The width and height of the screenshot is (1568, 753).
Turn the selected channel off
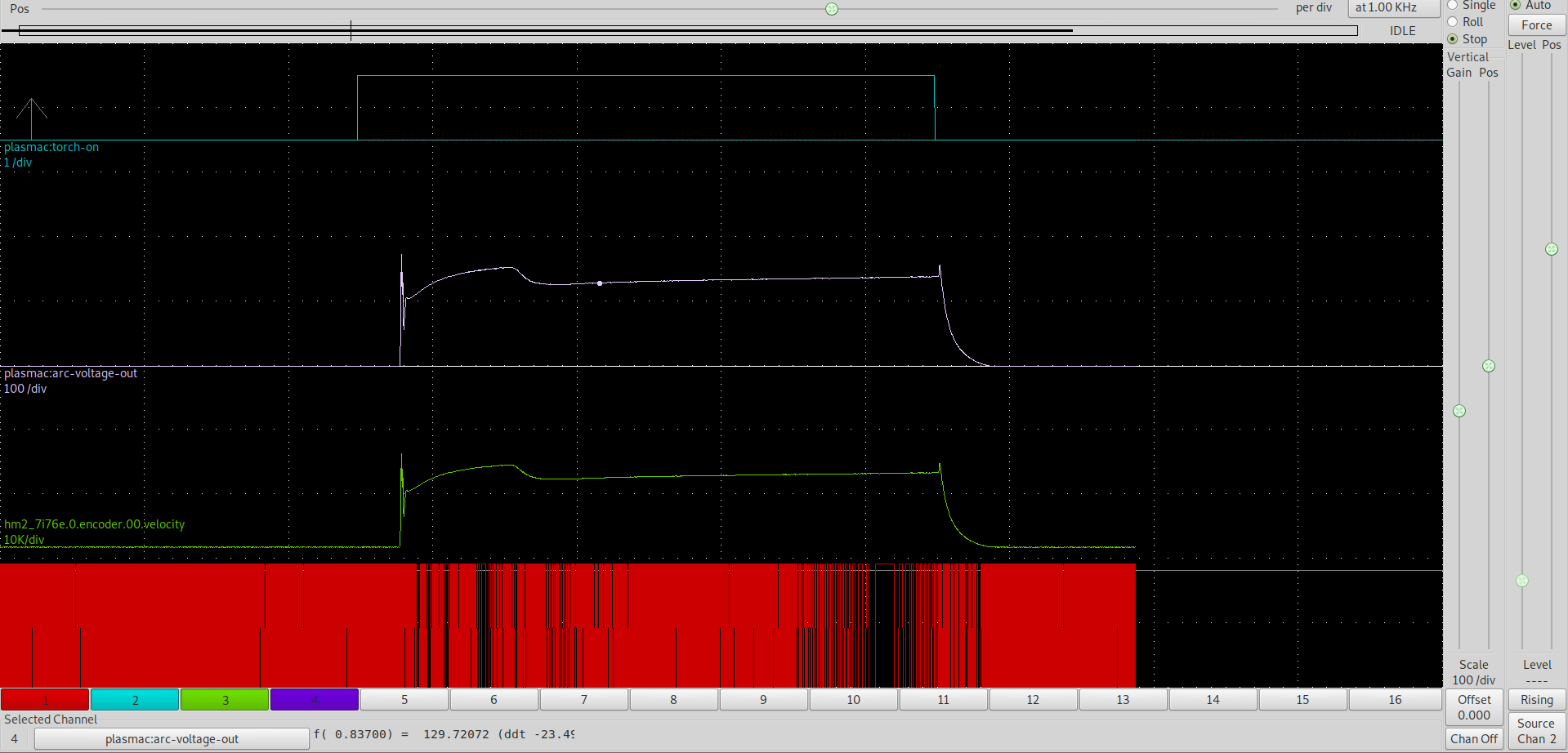tap(1474, 739)
